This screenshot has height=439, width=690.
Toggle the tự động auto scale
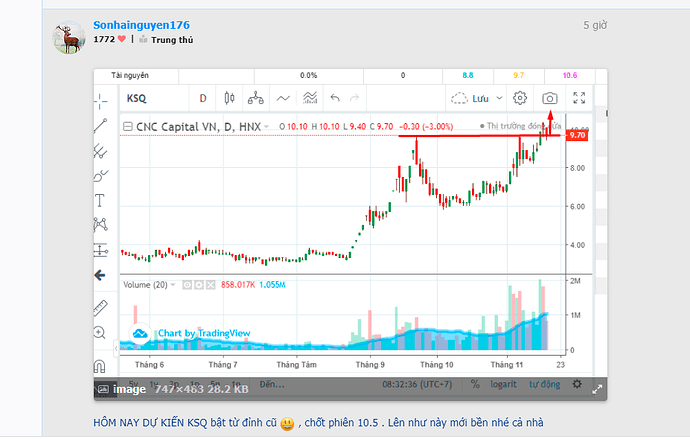(545, 384)
